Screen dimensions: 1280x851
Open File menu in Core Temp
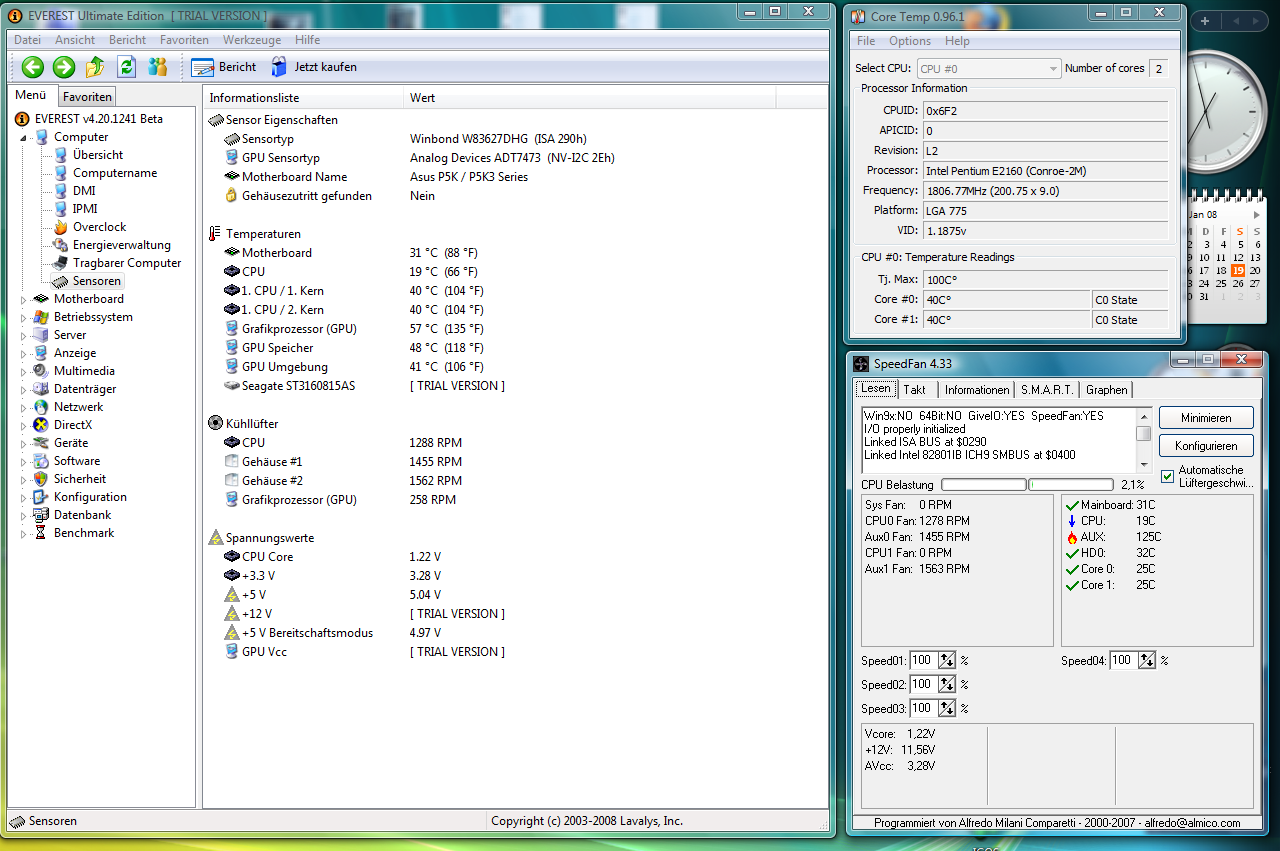coord(866,41)
